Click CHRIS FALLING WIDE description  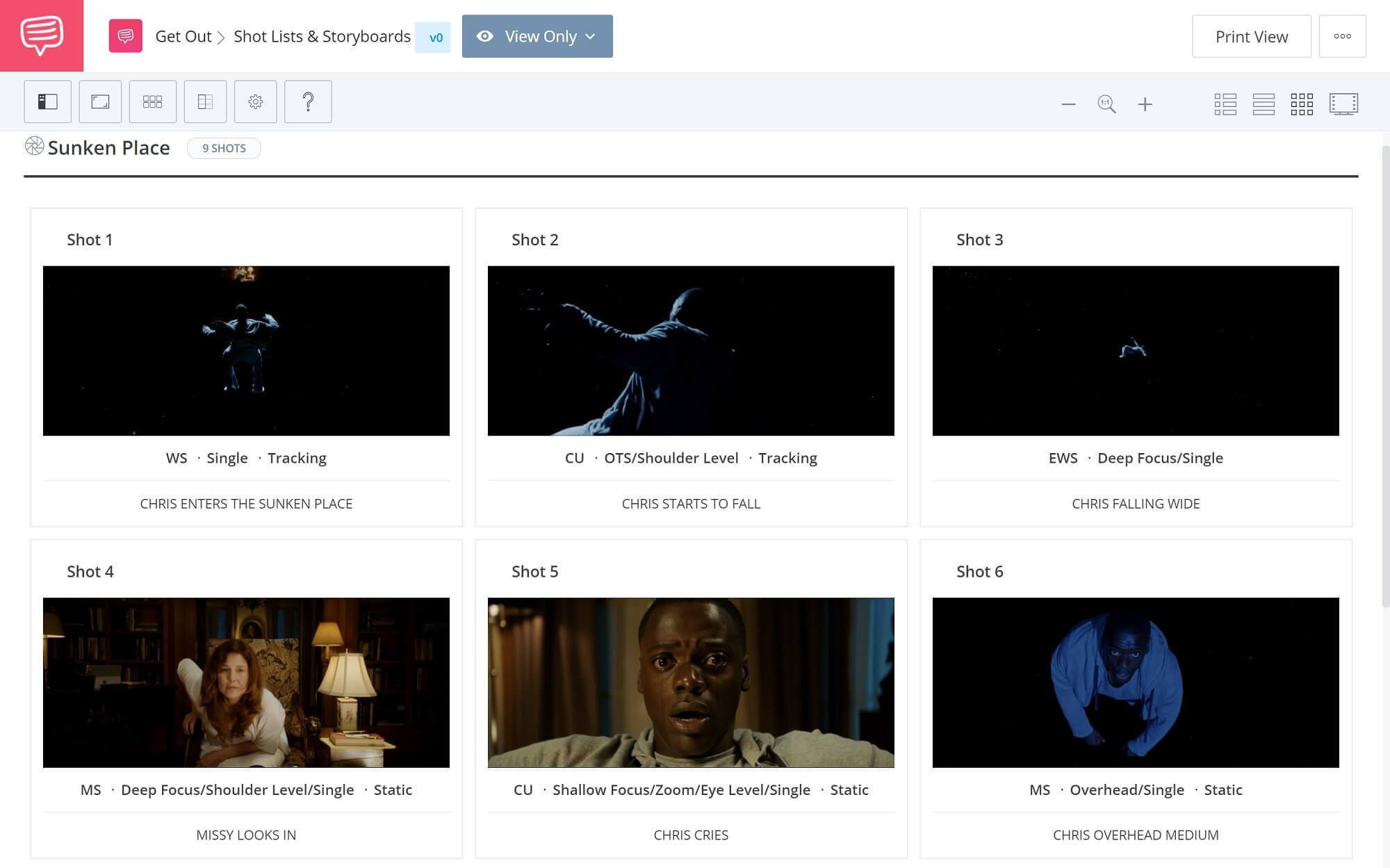(x=1136, y=504)
